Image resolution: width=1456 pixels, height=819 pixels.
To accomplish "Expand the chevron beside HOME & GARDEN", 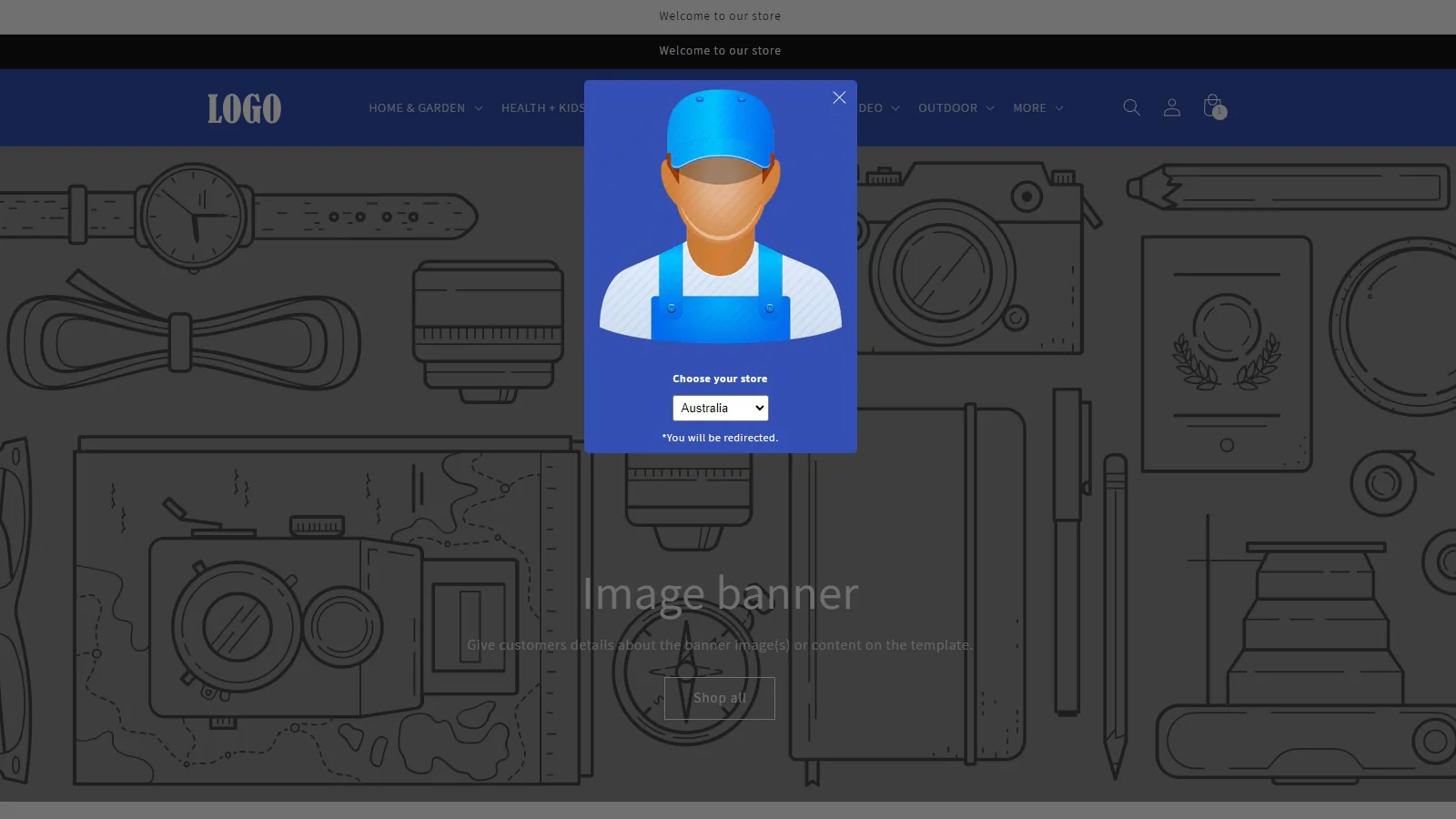I will pos(479,108).
